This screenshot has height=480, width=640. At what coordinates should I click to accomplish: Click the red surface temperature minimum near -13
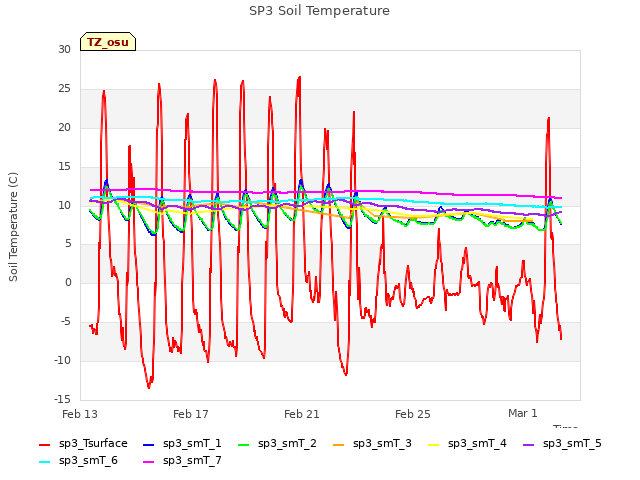[149, 386]
